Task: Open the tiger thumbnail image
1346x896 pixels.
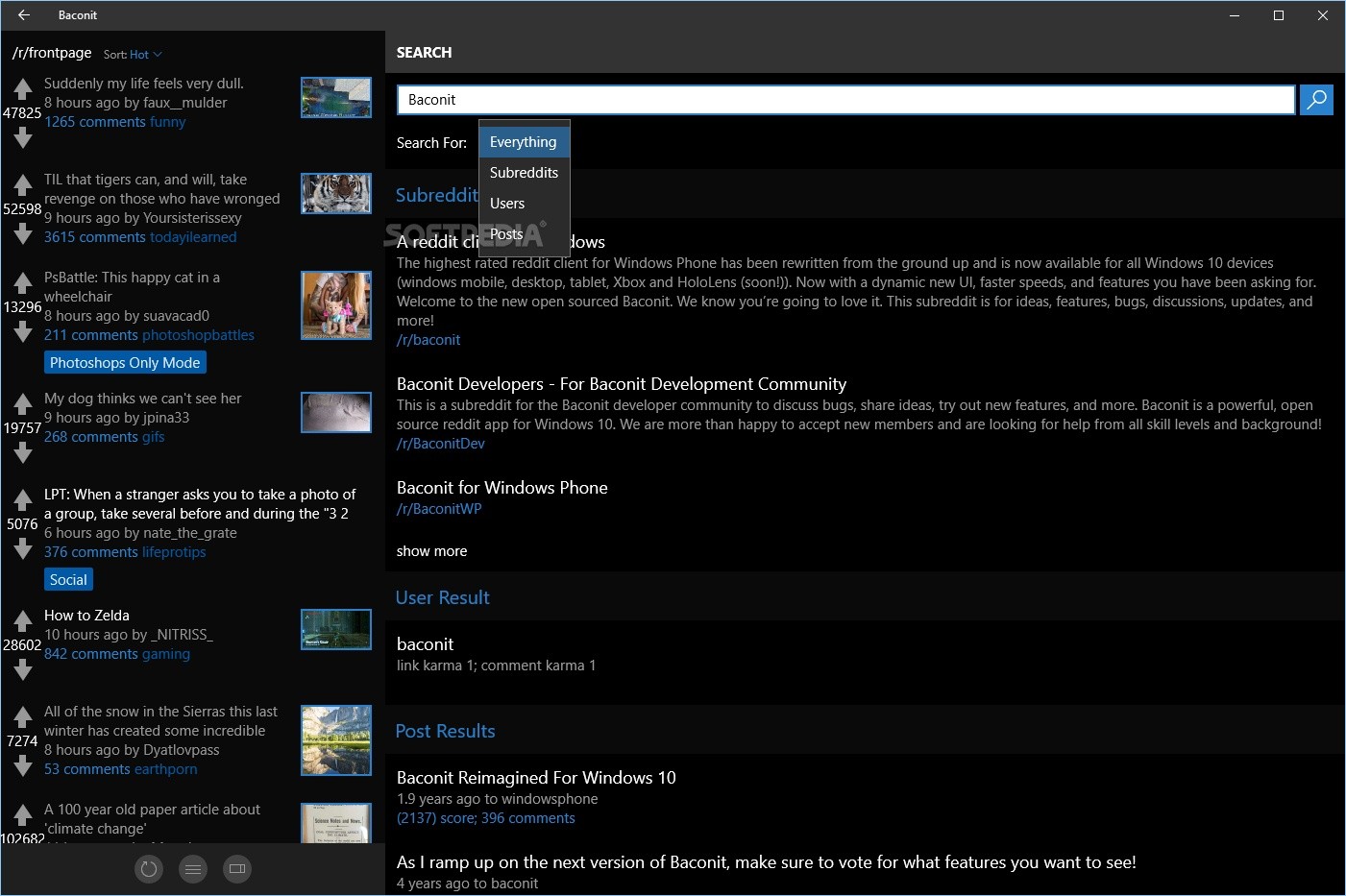Action: (336, 194)
